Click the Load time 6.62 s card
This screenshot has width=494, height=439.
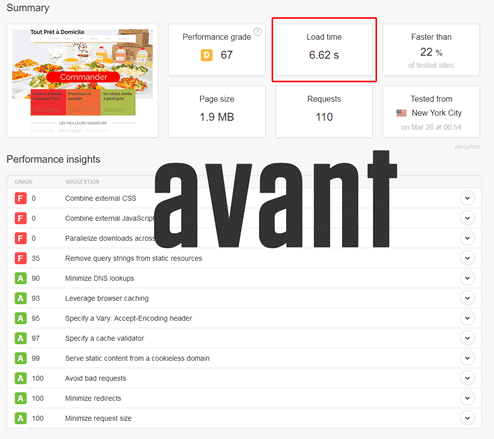tap(324, 49)
